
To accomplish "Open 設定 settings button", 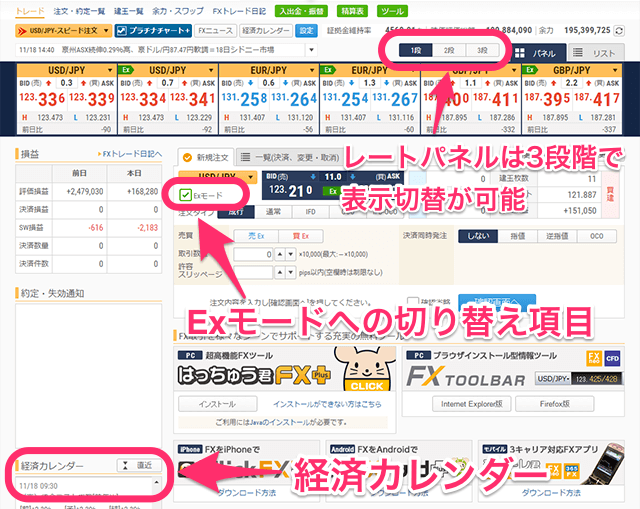I will (x=307, y=31).
